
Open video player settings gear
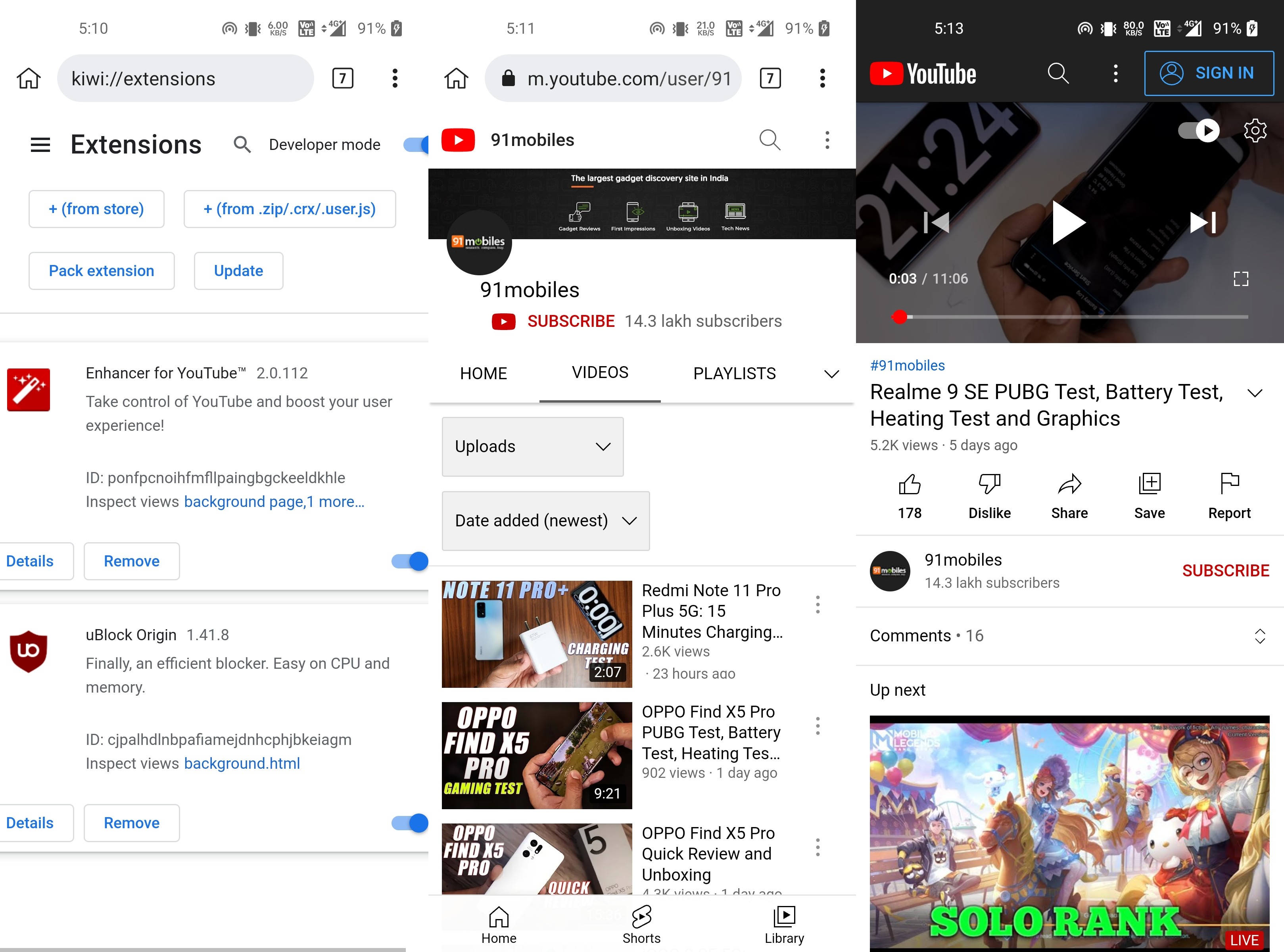click(1255, 131)
